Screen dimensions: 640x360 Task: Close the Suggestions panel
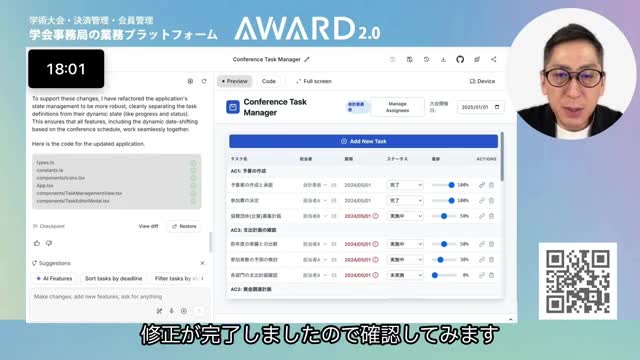(x=202, y=263)
